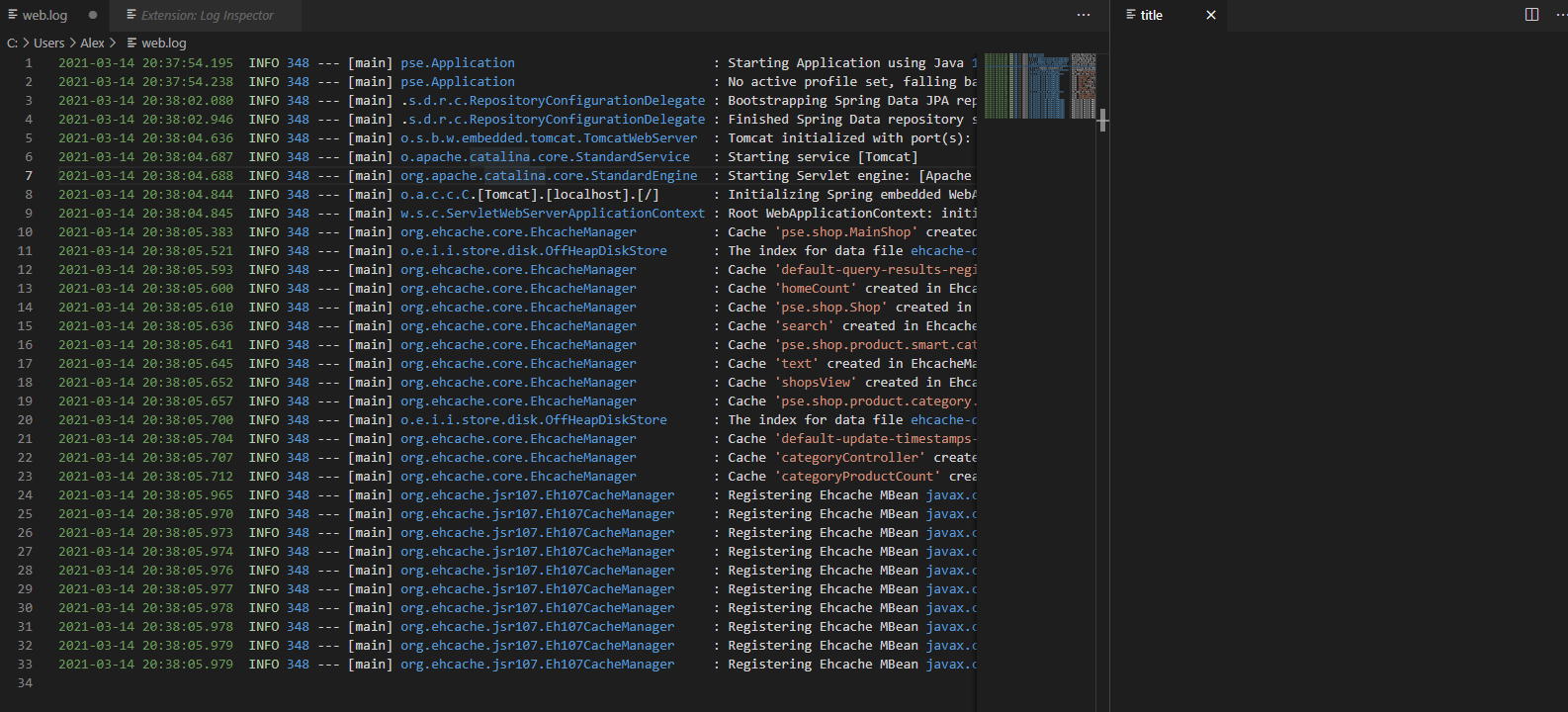Click "org.ehcache.jsr107.Eh107CacheManager" on line 33
1568x712 pixels.
tap(538, 665)
